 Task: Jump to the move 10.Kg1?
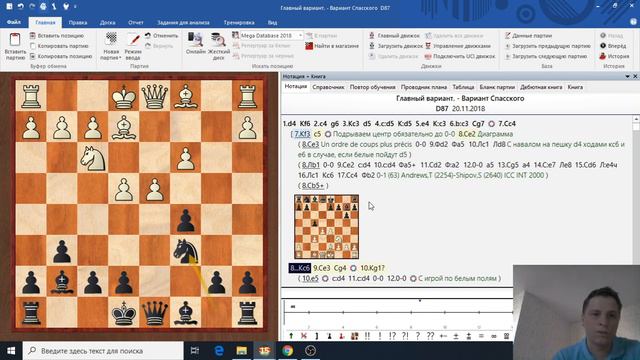(373, 268)
